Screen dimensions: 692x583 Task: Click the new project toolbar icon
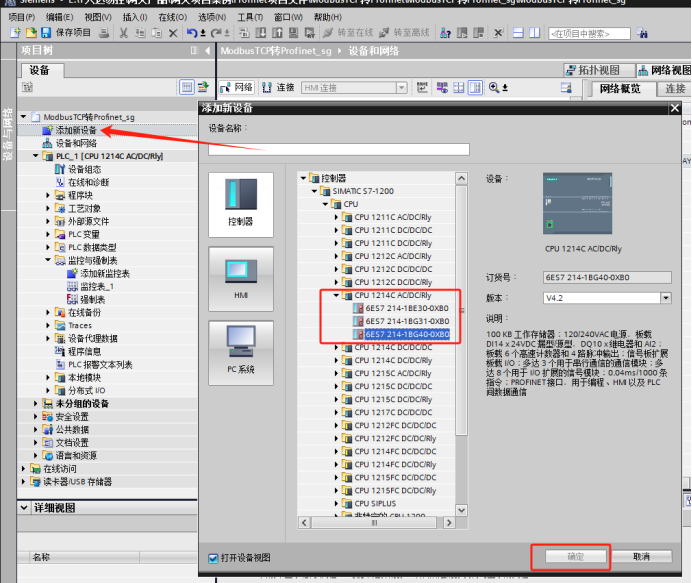pos(16,33)
